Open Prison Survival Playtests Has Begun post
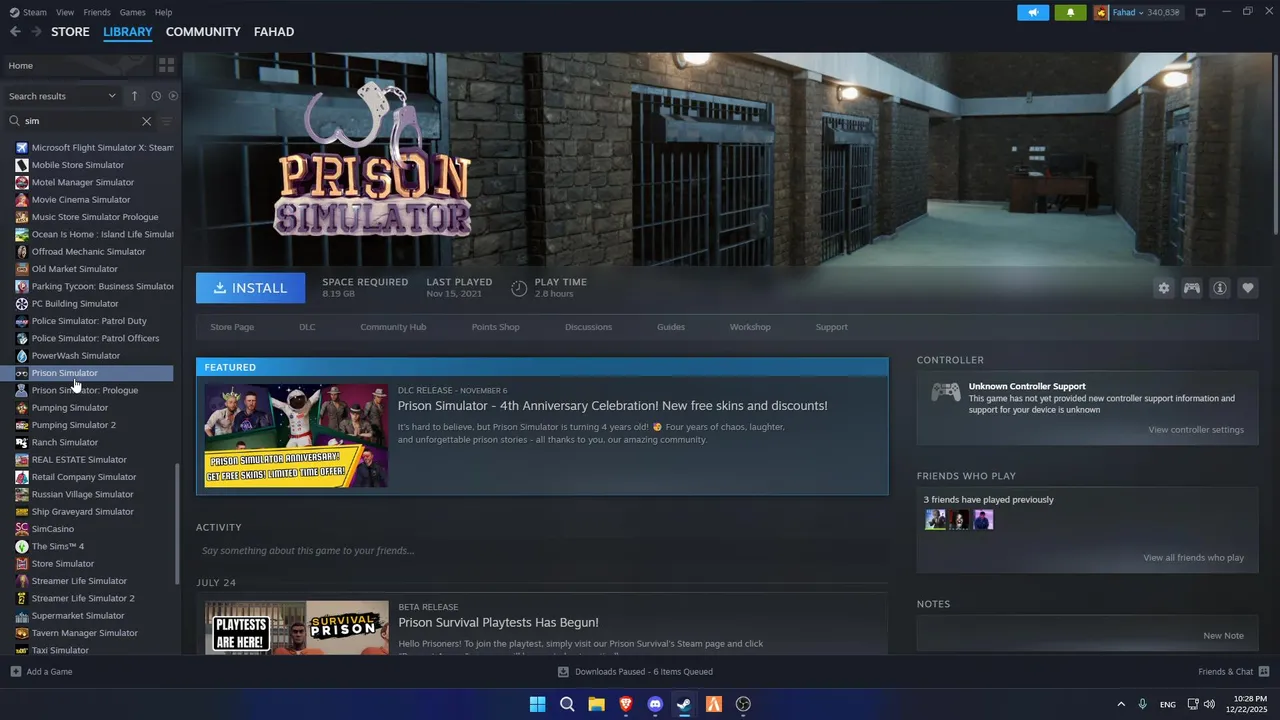 coord(498,622)
